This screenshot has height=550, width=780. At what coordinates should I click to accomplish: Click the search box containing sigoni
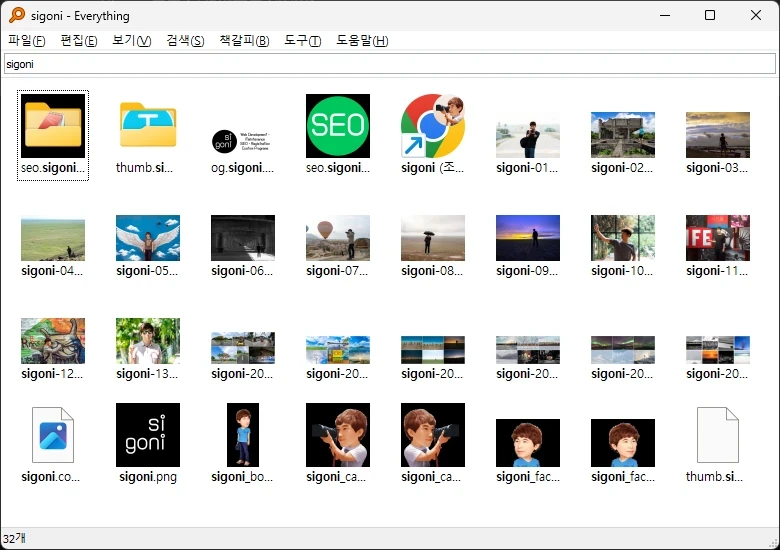(x=390, y=64)
